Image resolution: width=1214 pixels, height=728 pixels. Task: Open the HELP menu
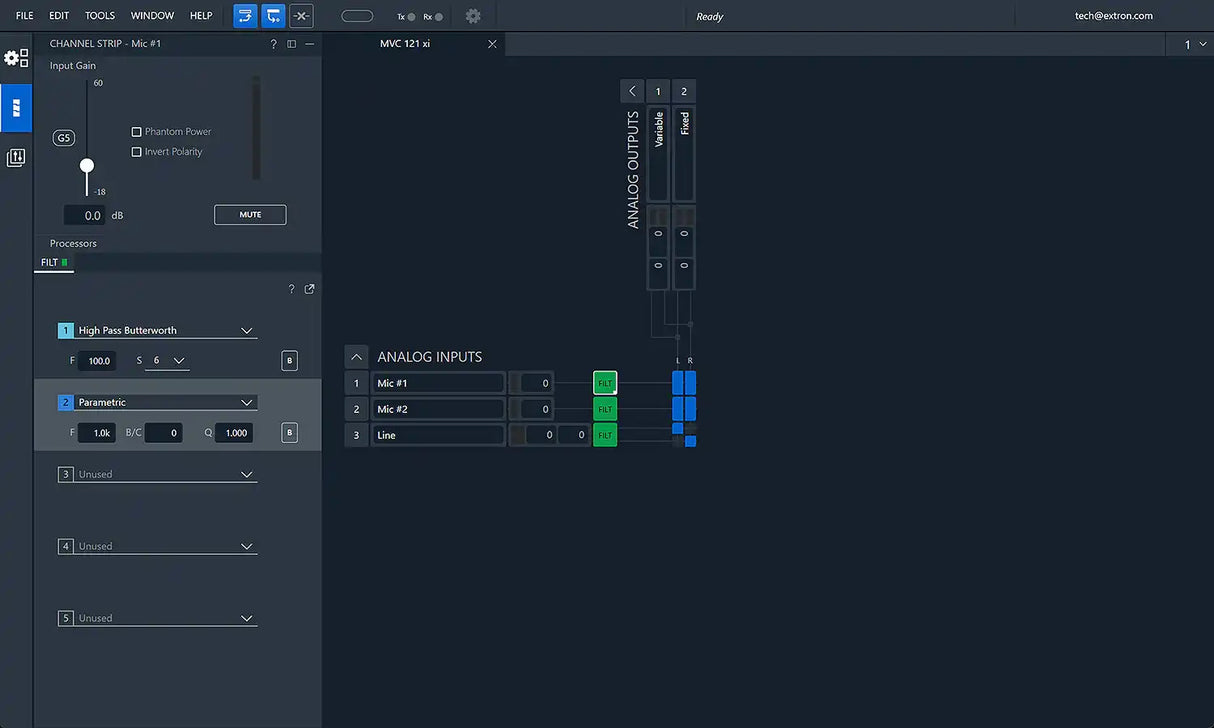201,16
